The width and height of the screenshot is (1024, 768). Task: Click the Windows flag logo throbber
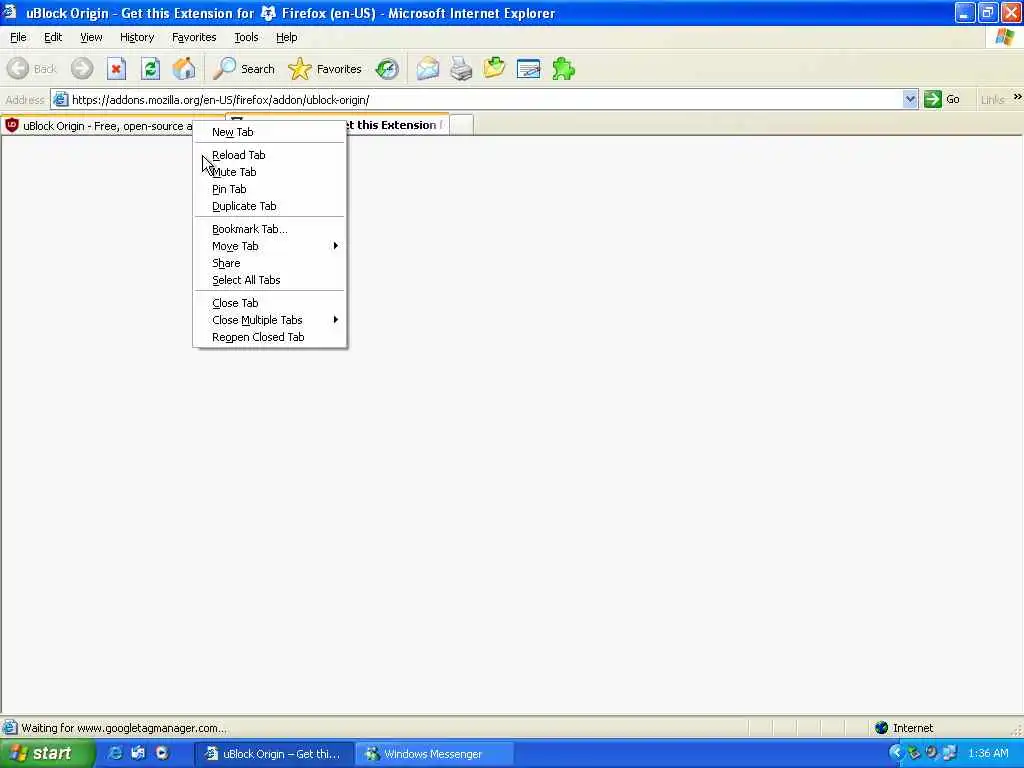(x=1004, y=37)
